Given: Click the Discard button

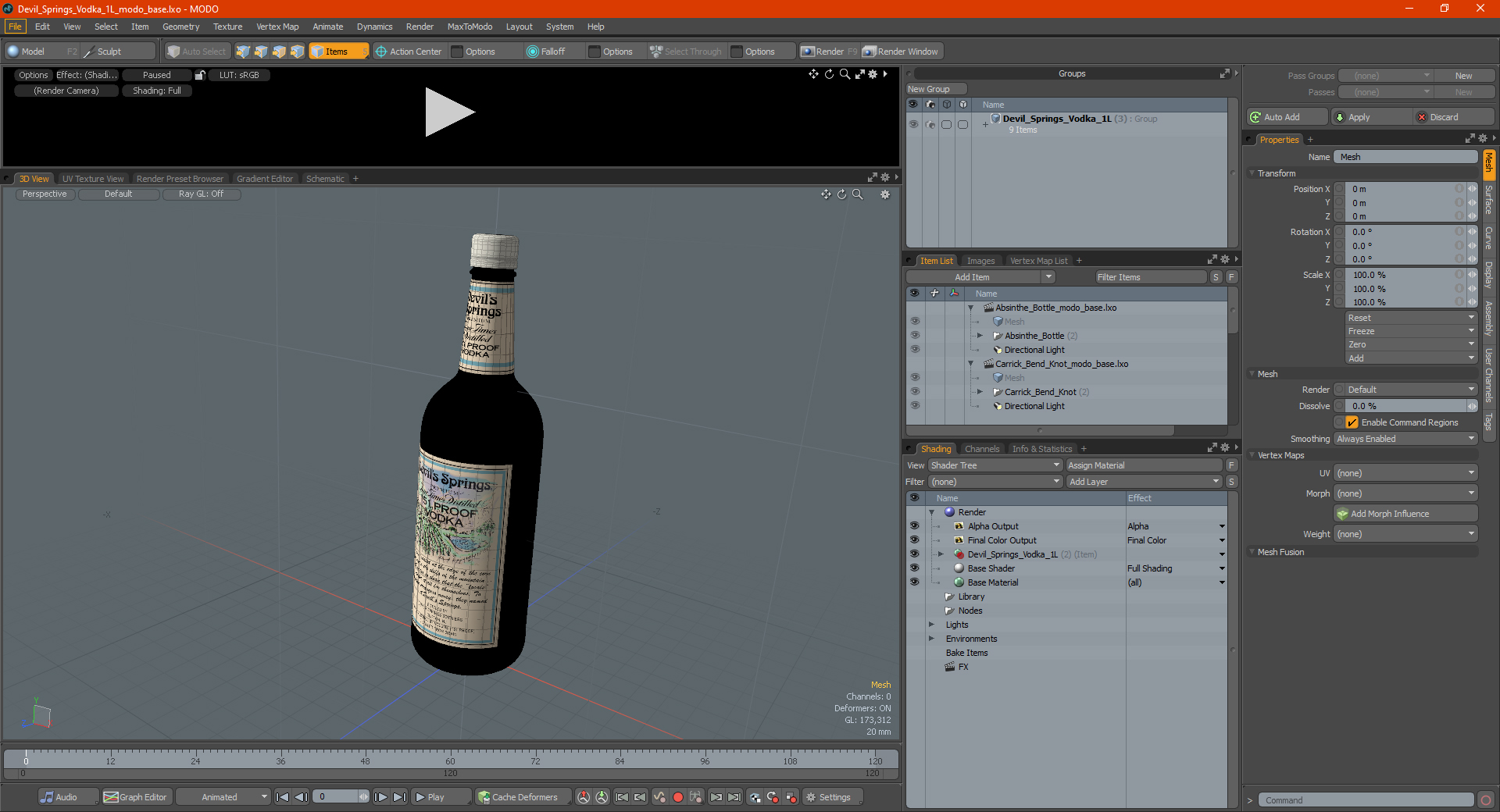Looking at the screenshot, I should click(1454, 117).
